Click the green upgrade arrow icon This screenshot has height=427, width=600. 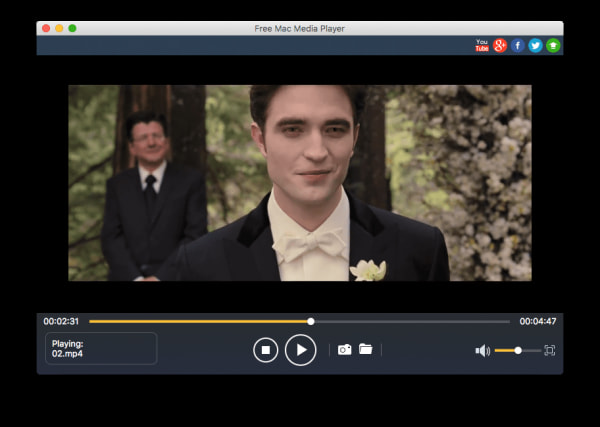(x=553, y=45)
